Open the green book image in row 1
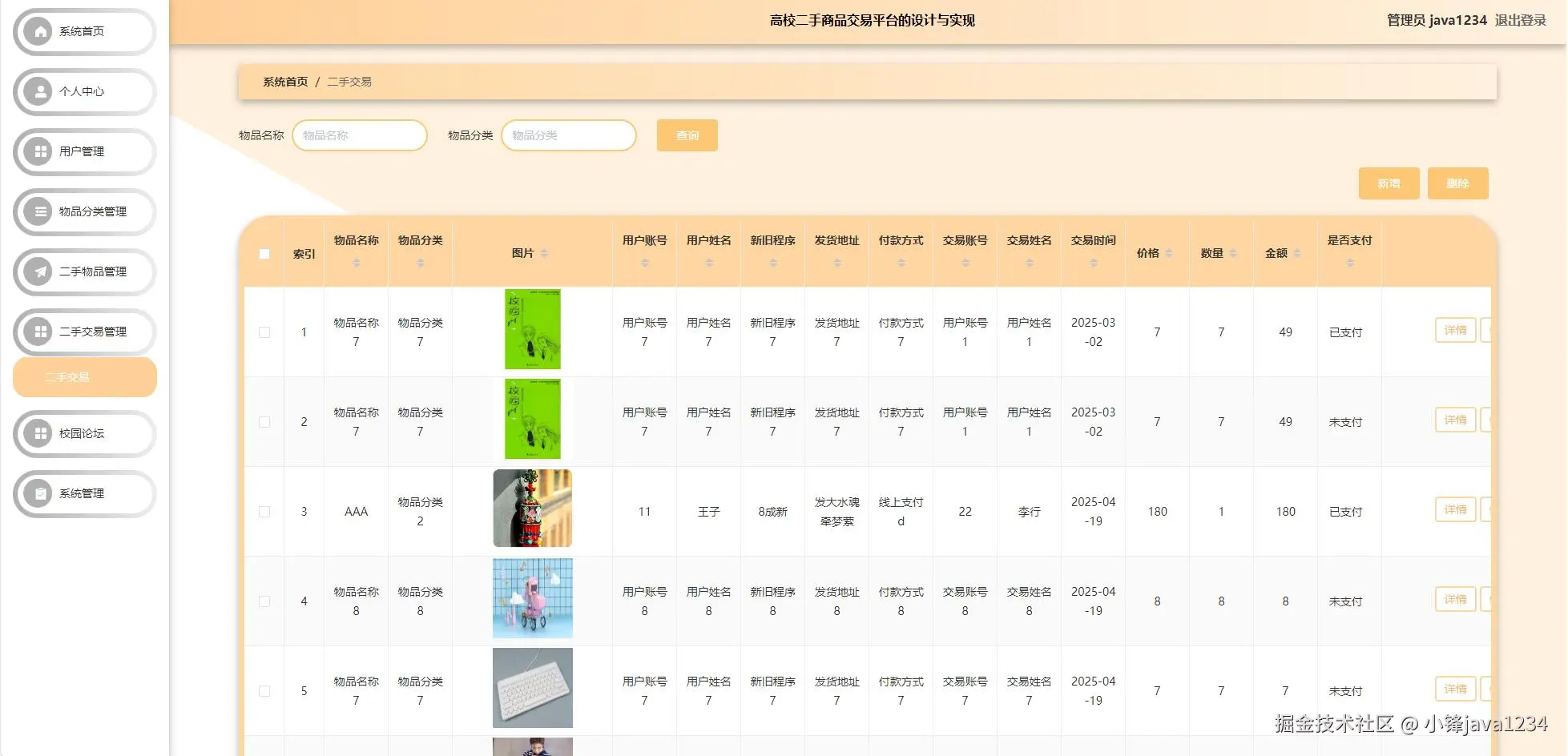Image resolution: width=1568 pixels, height=756 pixels. [x=533, y=329]
